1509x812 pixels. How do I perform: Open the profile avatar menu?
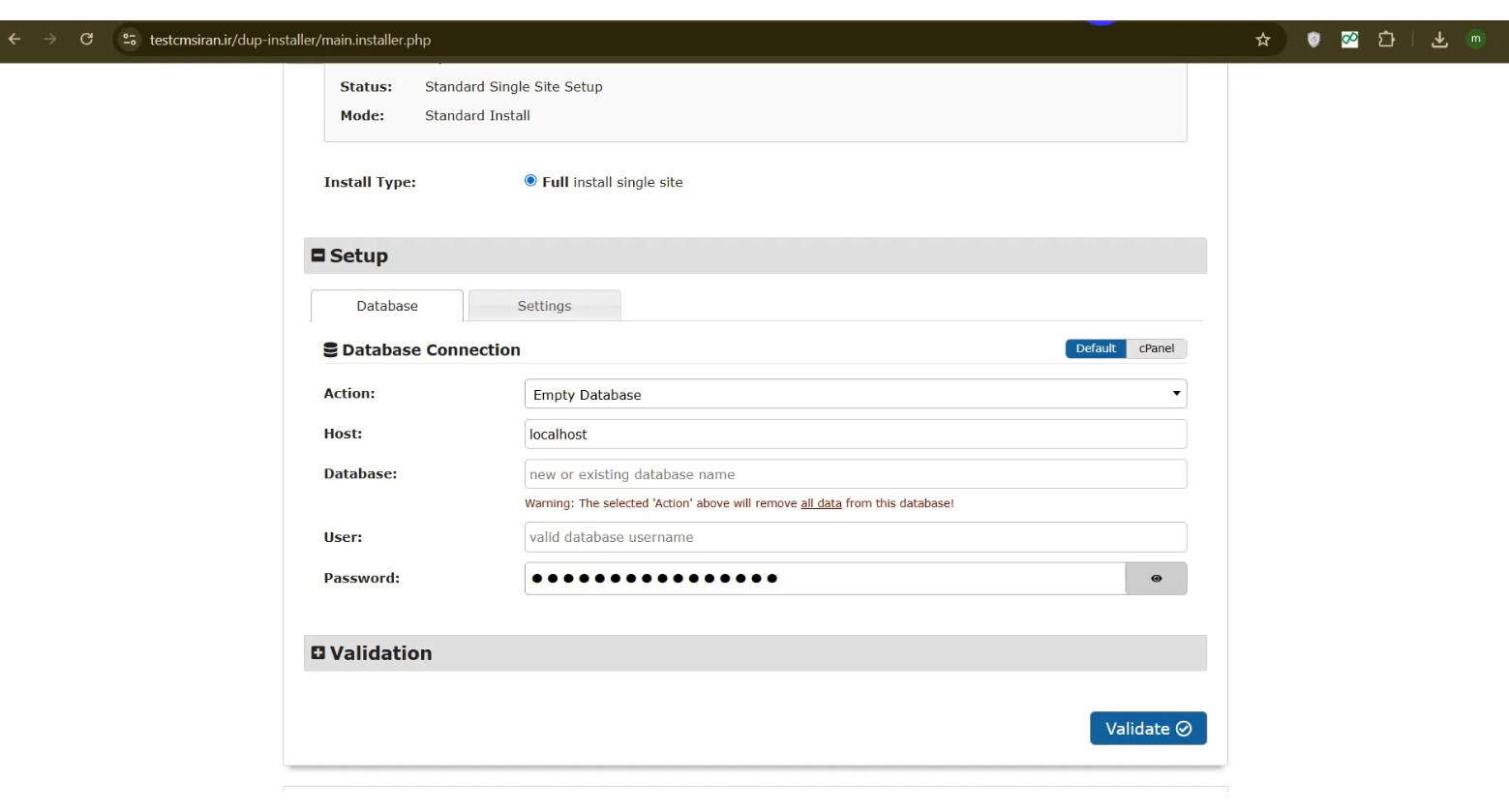pyautogui.click(x=1475, y=40)
